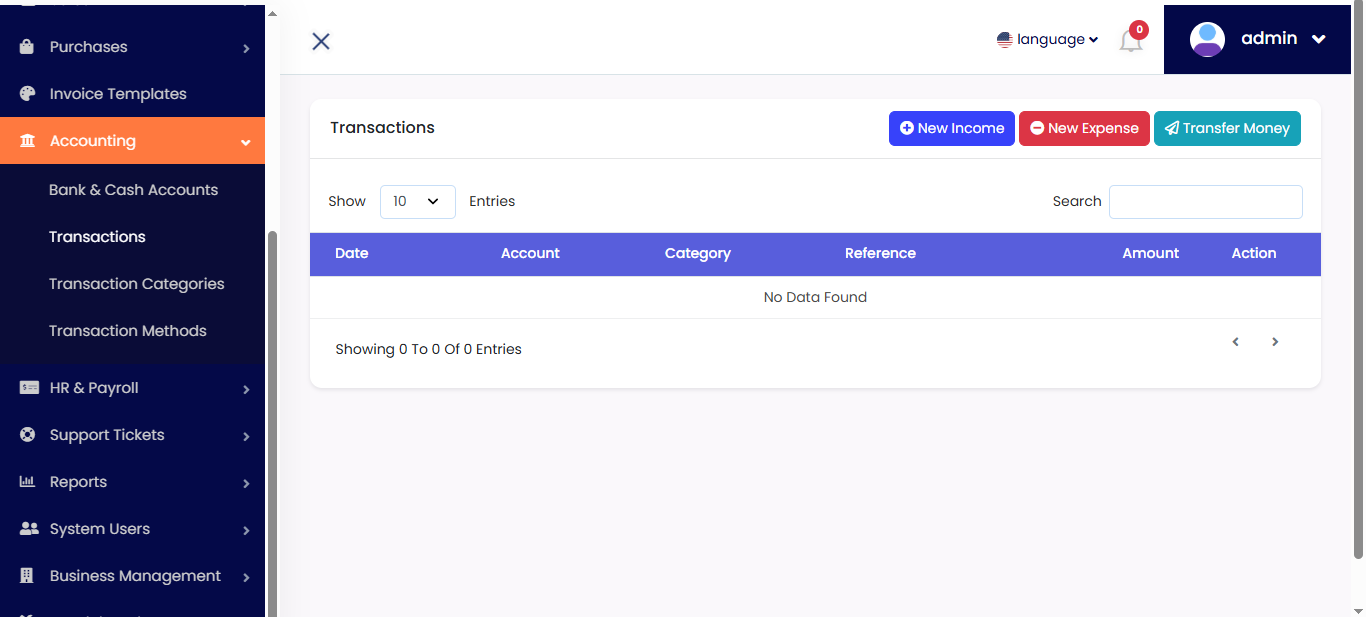Close the sidebar with the X icon
This screenshot has height=617, width=1366.
point(321,41)
